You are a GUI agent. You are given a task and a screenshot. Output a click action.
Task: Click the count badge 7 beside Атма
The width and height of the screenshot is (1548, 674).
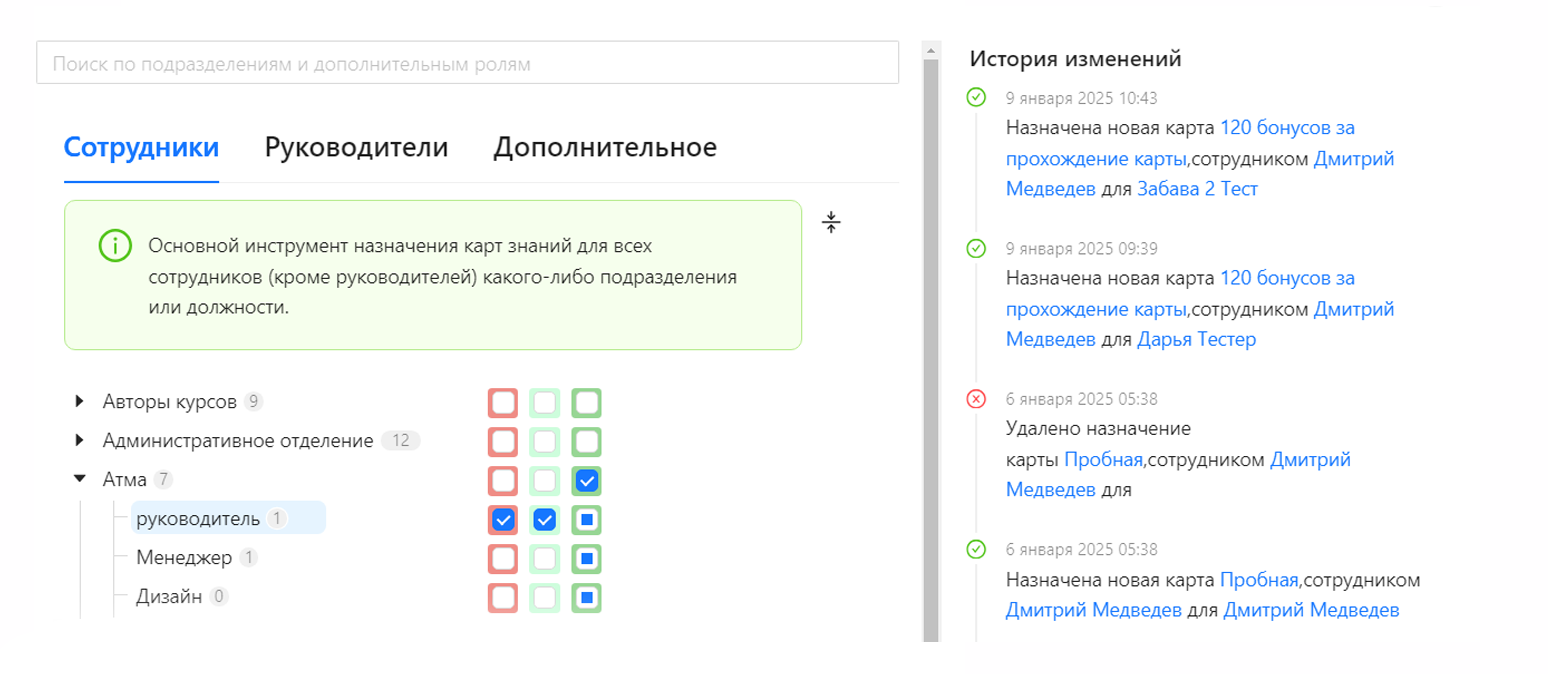pos(162,479)
